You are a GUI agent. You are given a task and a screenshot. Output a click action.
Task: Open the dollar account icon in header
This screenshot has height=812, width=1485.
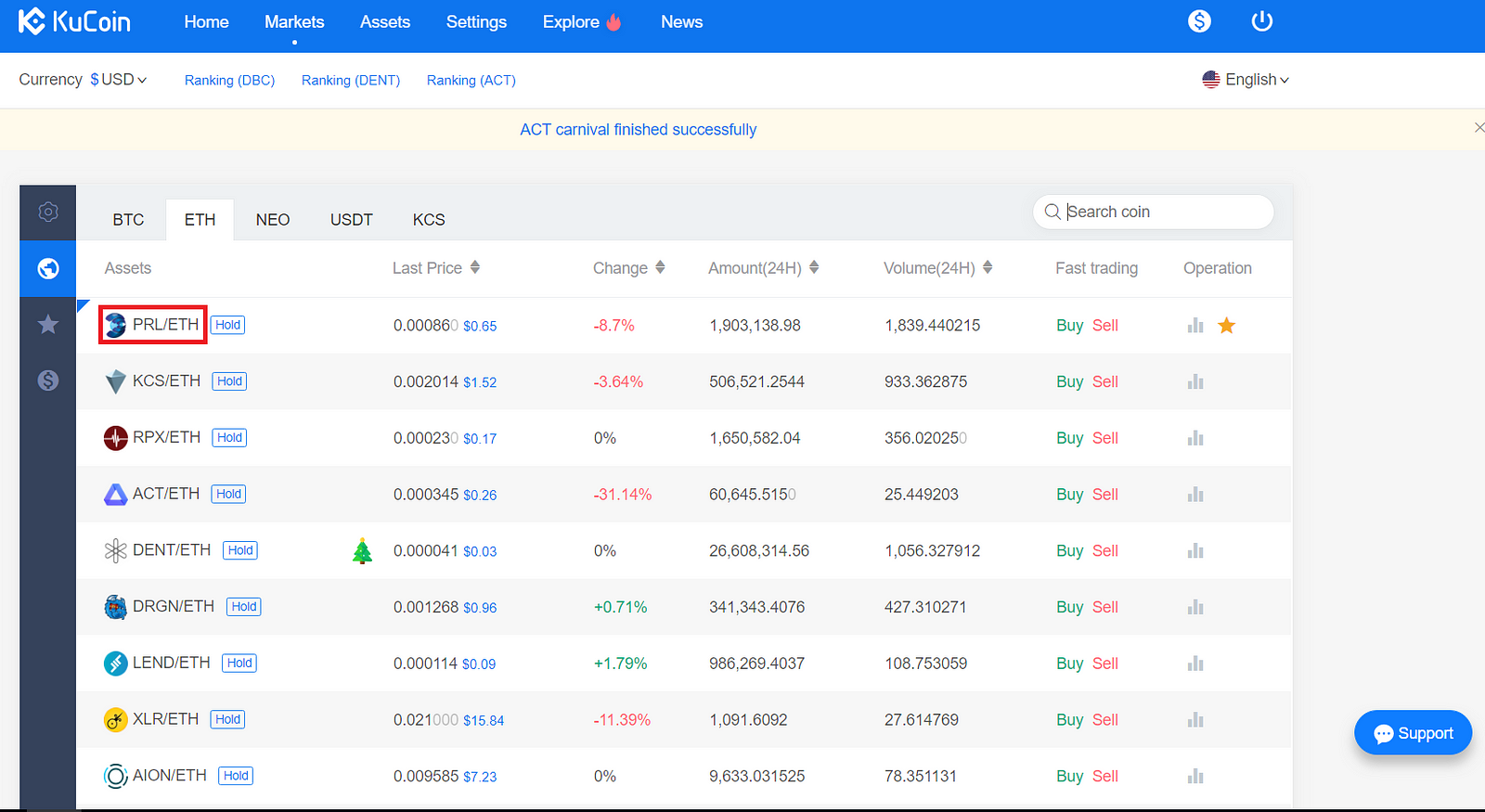click(x=1199, y=21)
